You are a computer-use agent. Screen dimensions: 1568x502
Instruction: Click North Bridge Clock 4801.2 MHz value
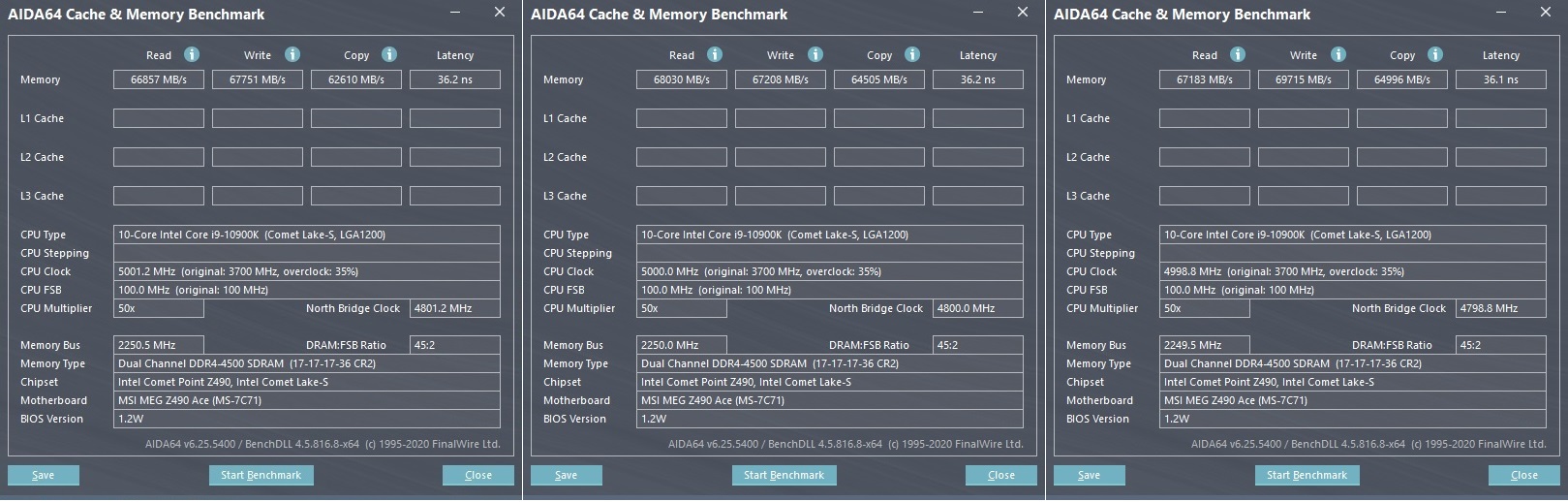tap(455, 308)
